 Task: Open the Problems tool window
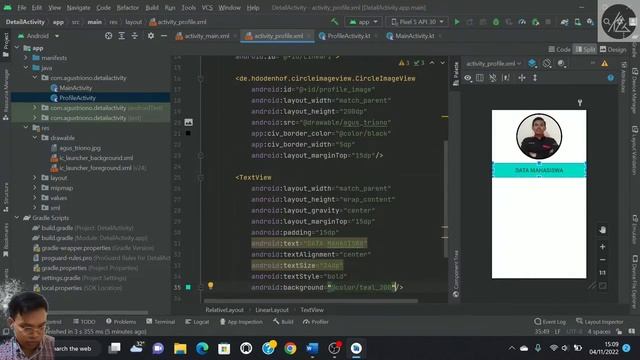coord(121,322)
